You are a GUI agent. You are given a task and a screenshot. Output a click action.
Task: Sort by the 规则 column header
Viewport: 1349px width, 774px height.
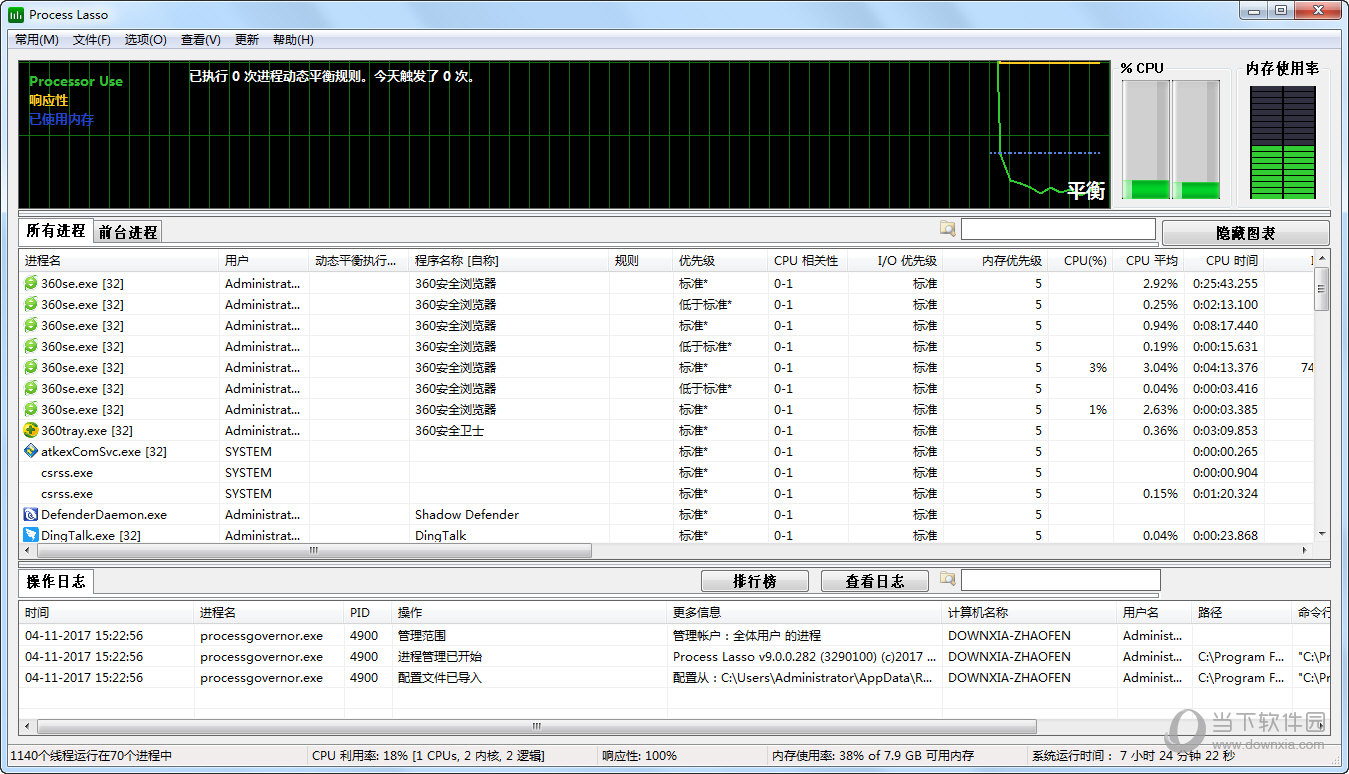point(641,261)
